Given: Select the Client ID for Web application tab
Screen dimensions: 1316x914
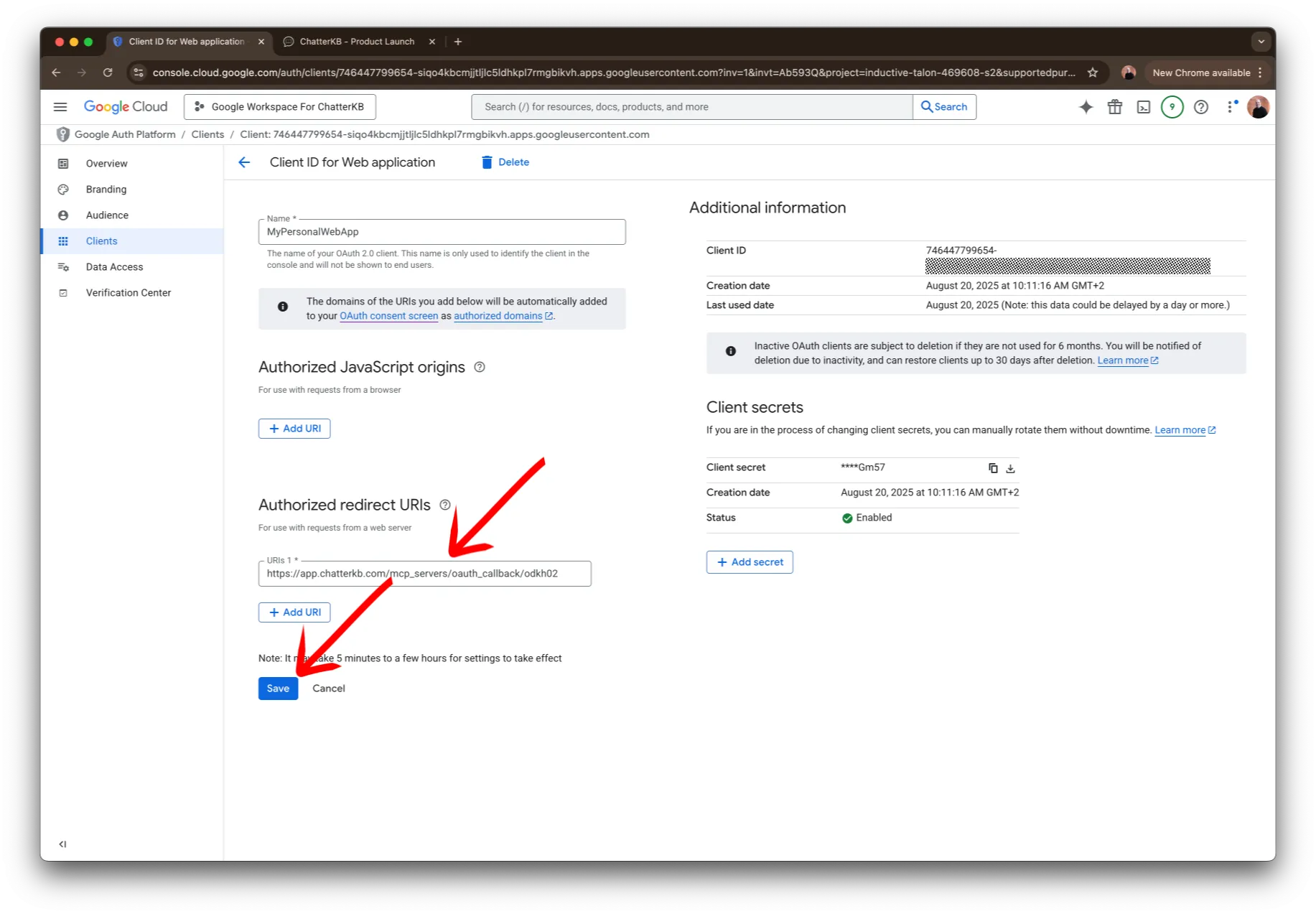Looking at the screenshot, I should click(186, 42).
